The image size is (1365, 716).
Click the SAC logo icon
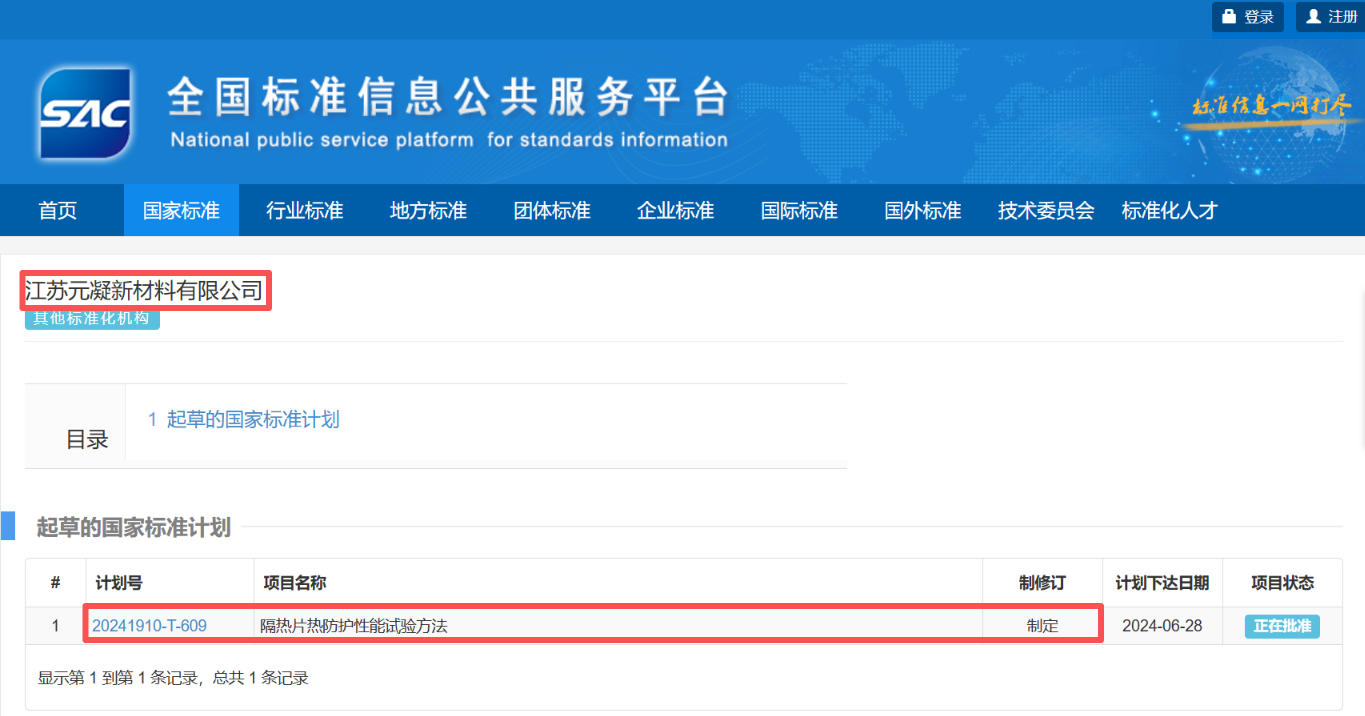[85, 113]
